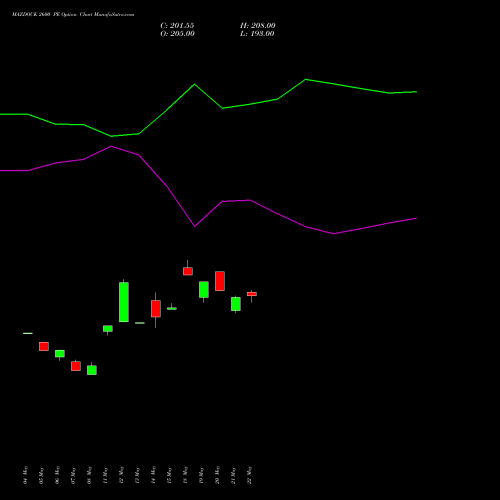This screenshot has width=500, height=500.
Task: Select the green 08 May candle
Action: point(92,369)
